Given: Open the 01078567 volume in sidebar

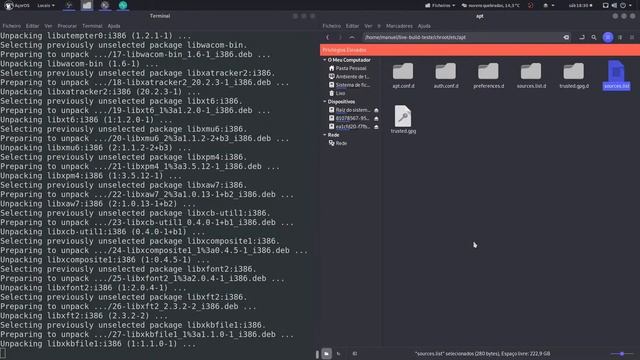Looking at the screenshot, I should [x=349, y=118].
